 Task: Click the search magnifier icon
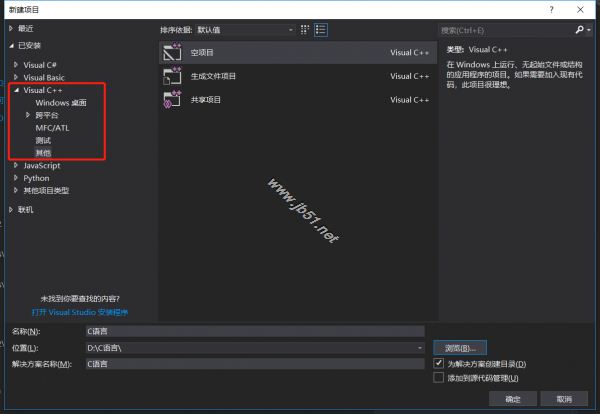click(x=579, y=29)
